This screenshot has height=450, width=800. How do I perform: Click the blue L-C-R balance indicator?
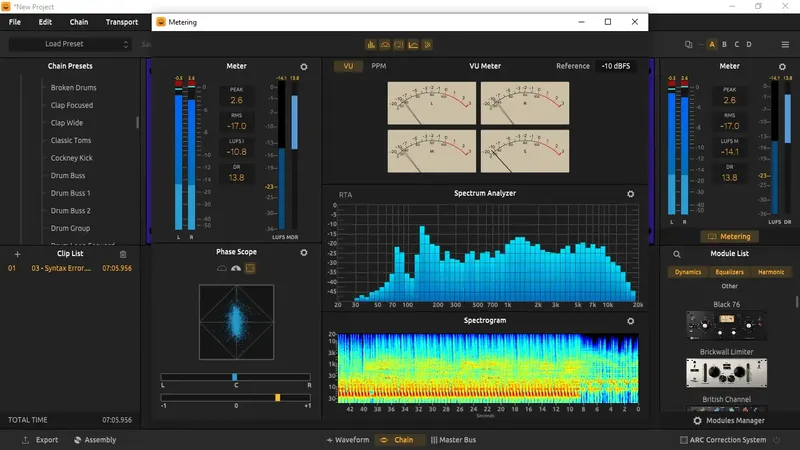[x=234, y=377]
